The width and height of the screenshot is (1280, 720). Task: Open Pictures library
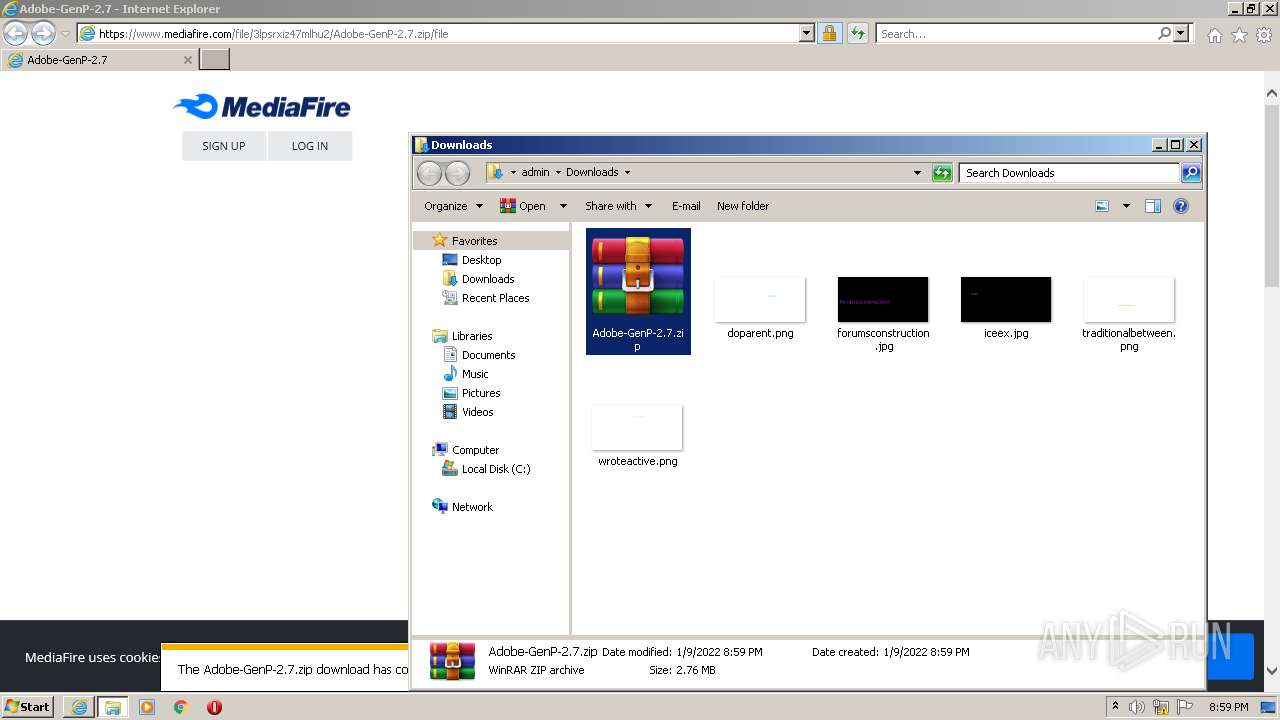click(481, 393)
